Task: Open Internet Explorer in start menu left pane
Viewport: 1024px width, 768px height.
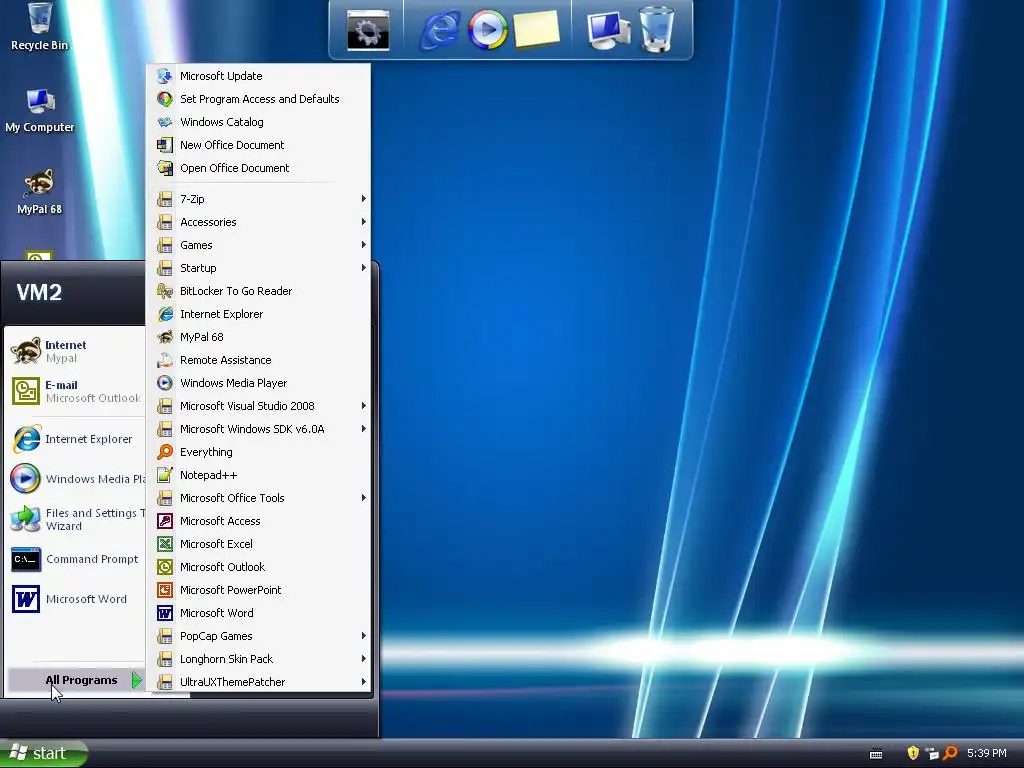Action: (76, 439)
